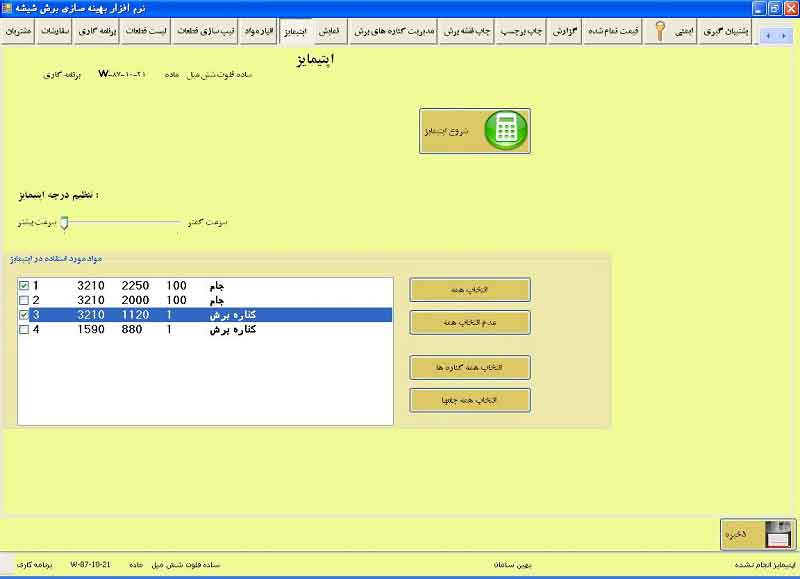Open the تیپ سازی قطعات tab
This screenshot has width=800, height=579.
click(x=205, y=32)
